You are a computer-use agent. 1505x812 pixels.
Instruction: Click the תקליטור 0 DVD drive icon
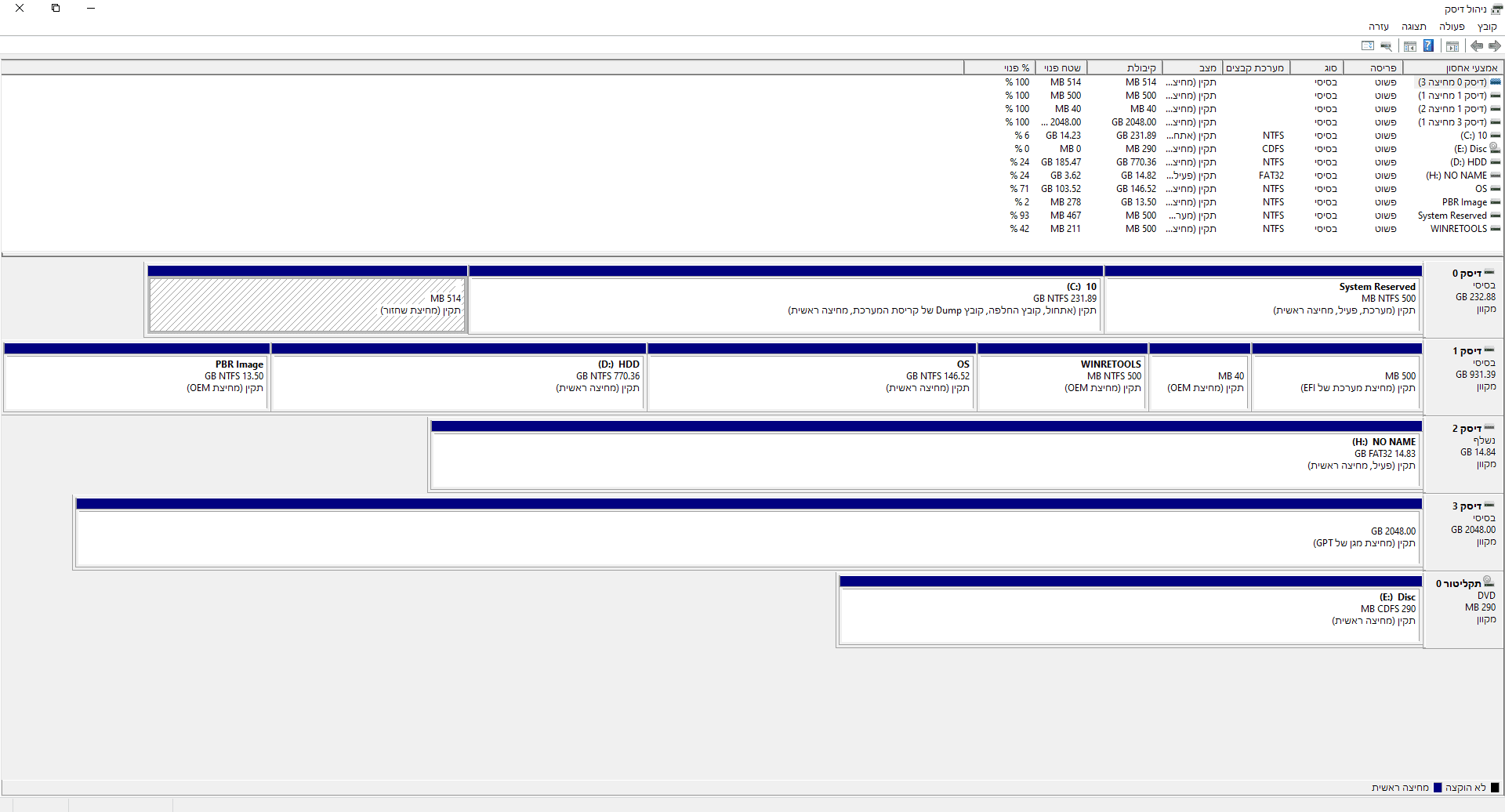1489,582
